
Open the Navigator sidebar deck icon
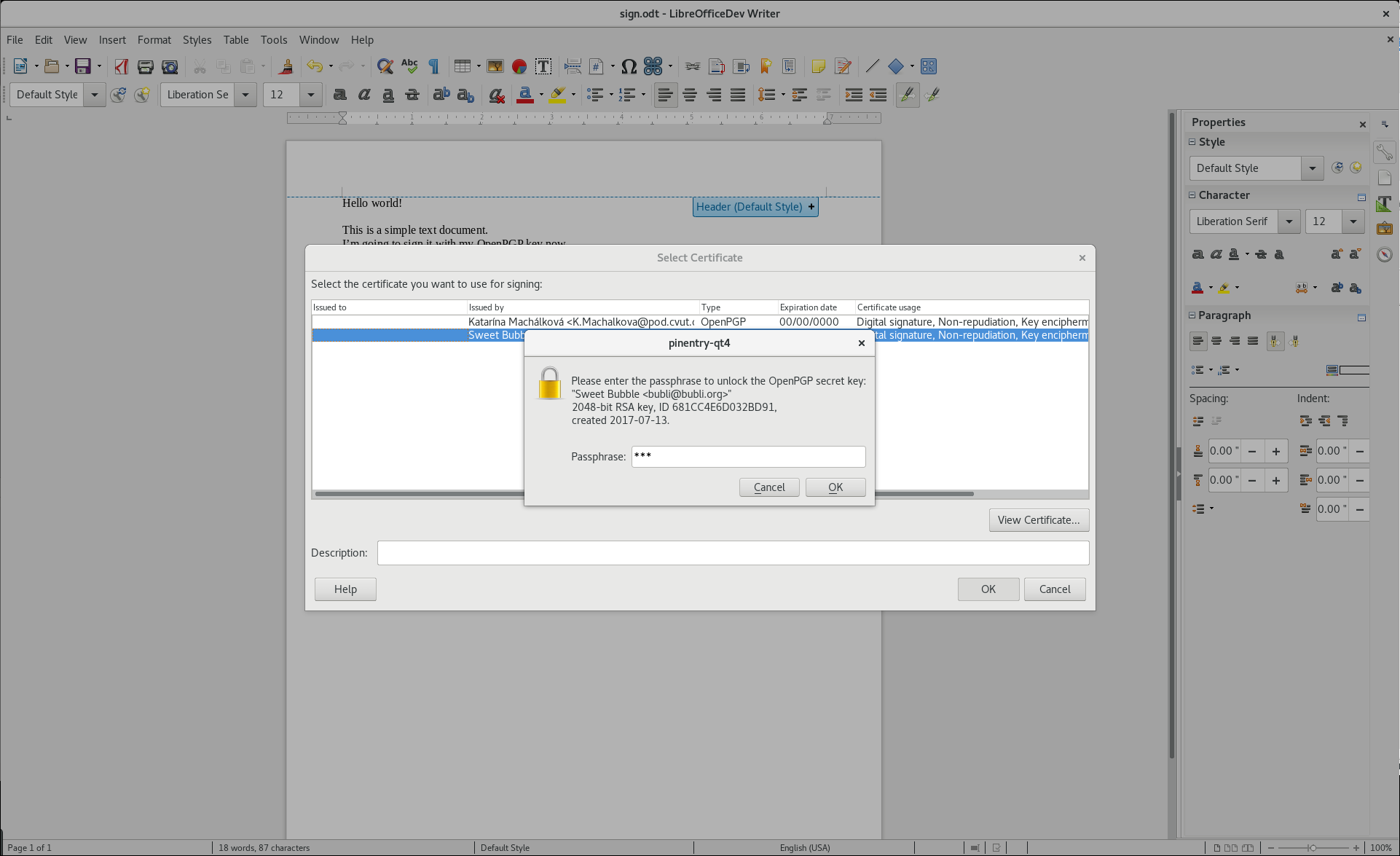[1384, 254]
